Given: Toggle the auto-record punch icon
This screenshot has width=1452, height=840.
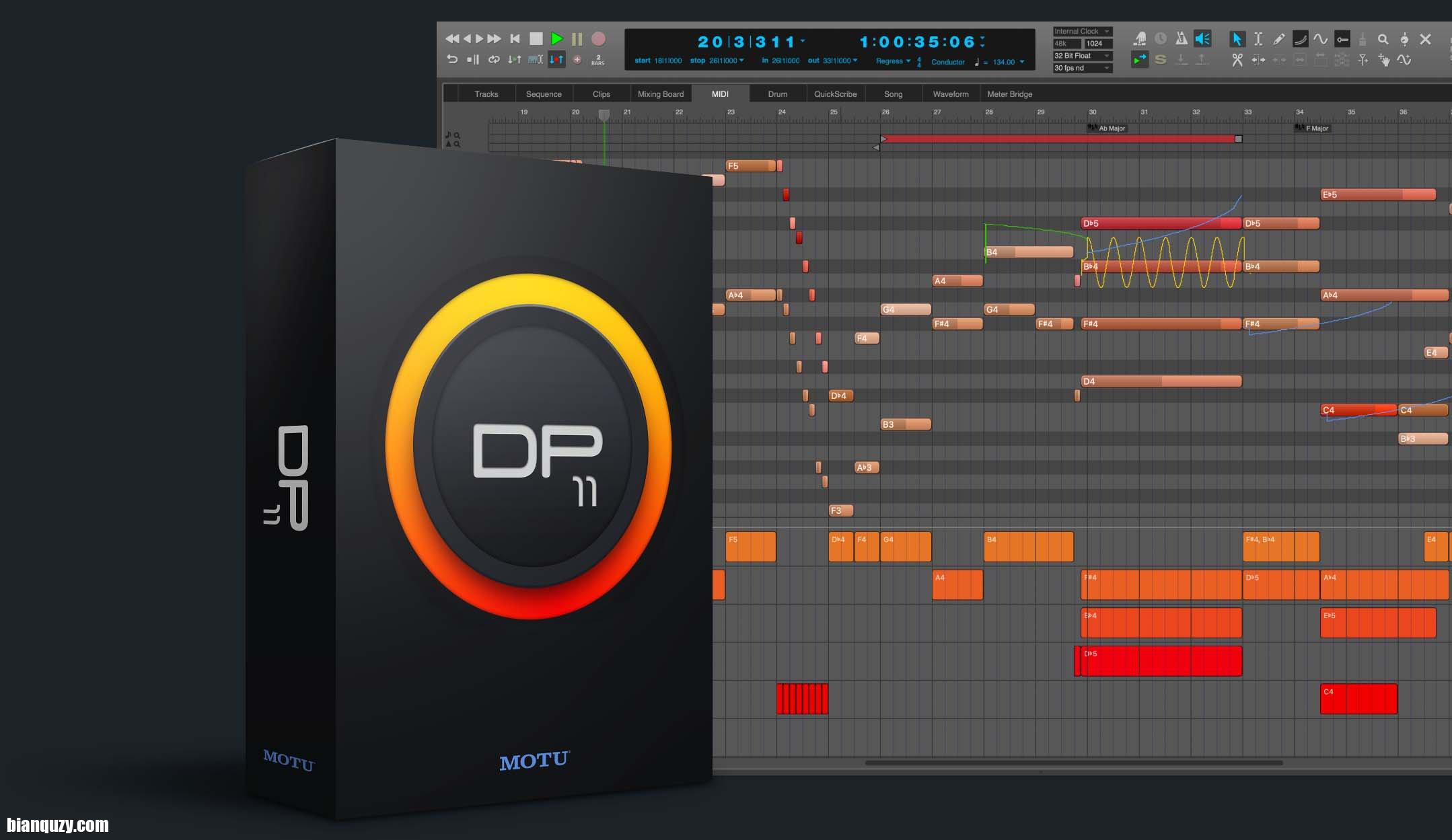Looking at the screenshot, I should 556,60.
